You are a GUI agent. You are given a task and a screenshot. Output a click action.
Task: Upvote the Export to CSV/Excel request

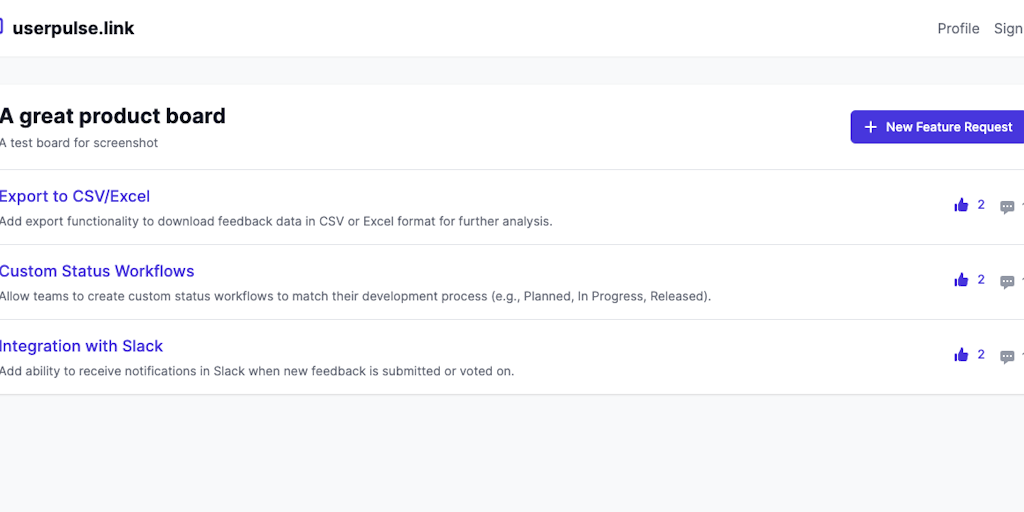pos(961,205)
